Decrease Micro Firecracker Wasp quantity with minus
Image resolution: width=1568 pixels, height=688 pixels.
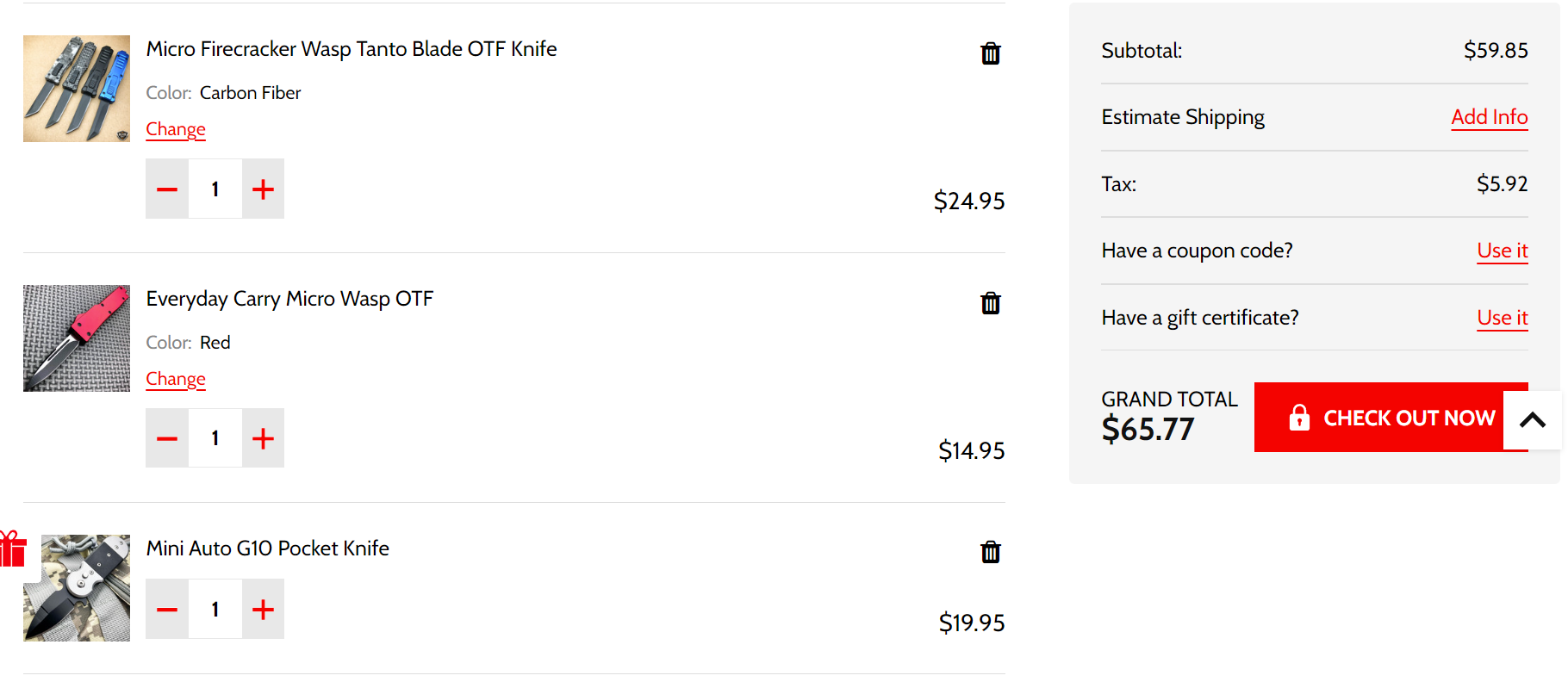point(167,189)
